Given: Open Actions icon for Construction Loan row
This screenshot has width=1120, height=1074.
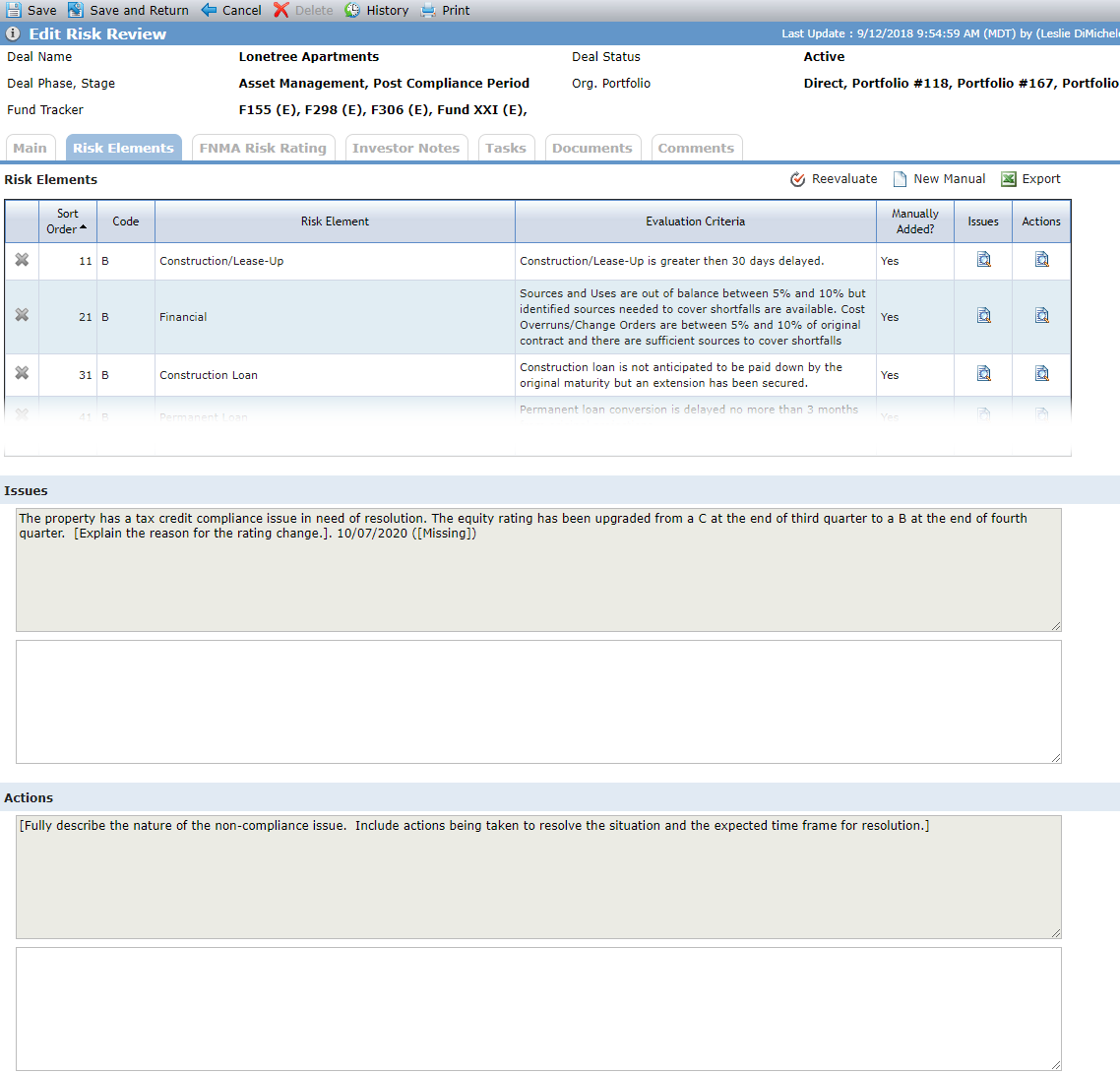Looking at the screenshot, I should [1041, 373].
